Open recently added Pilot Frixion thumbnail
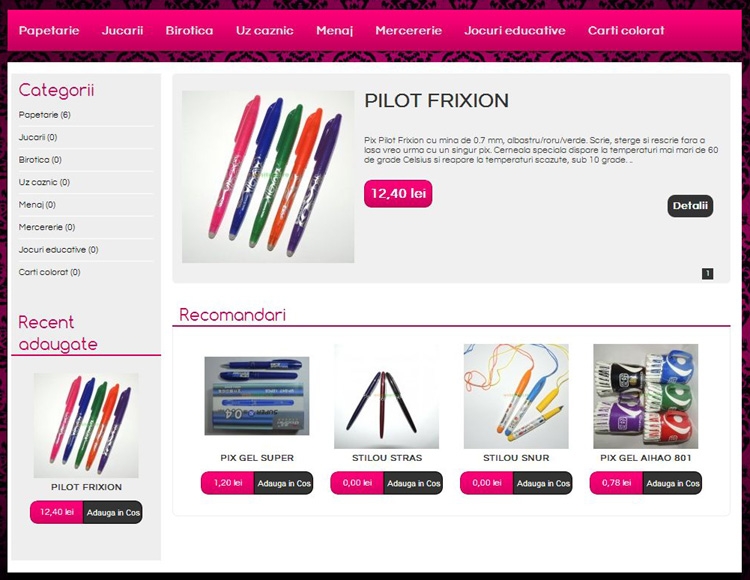The height and width of the screenshot is (580, 750). (x=86, y=426)
